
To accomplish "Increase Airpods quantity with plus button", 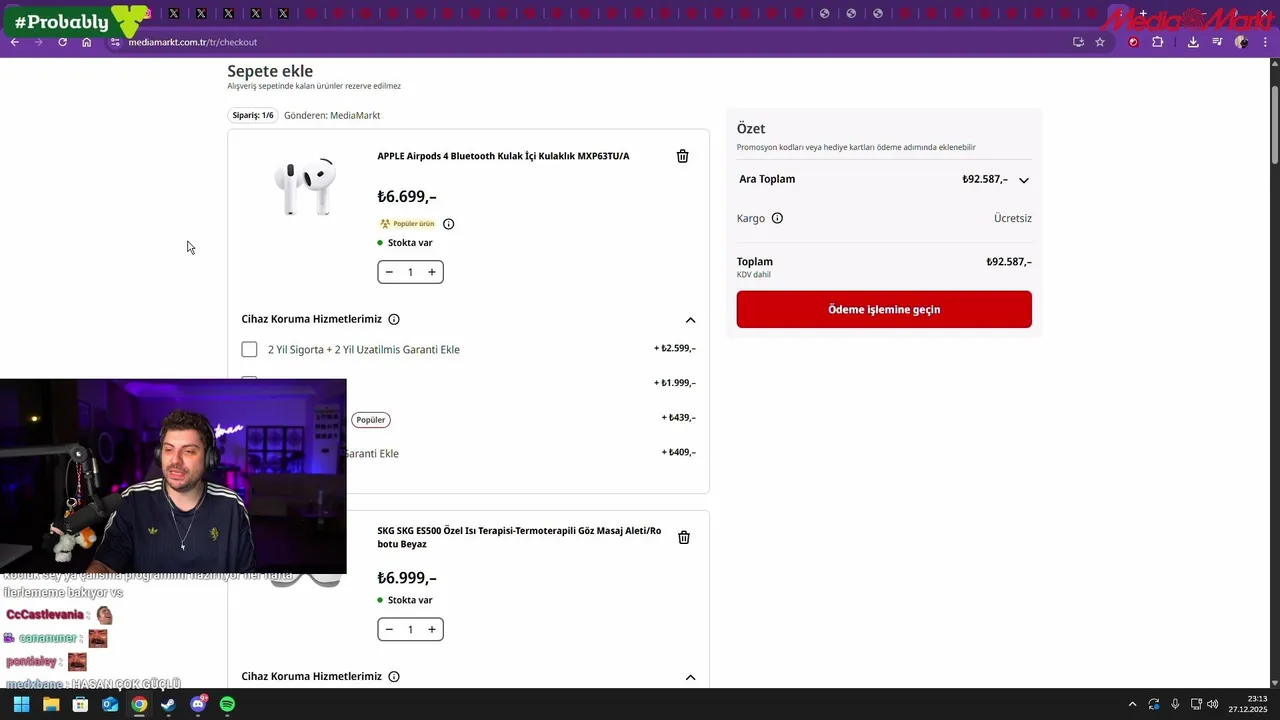I will tap(432, 272).
